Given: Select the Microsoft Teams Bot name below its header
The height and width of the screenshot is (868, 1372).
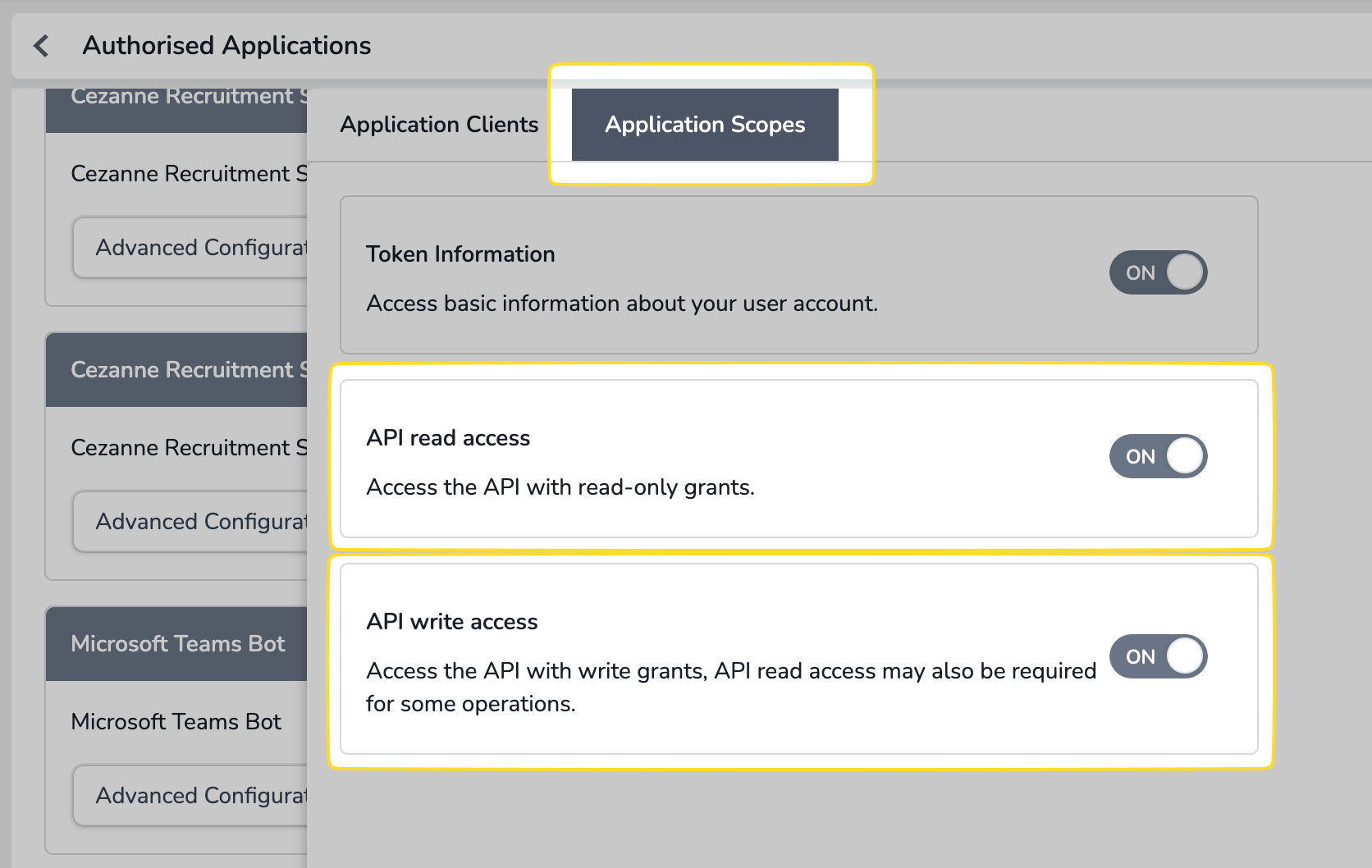Looking at the screenshot, I should point(176,722).
